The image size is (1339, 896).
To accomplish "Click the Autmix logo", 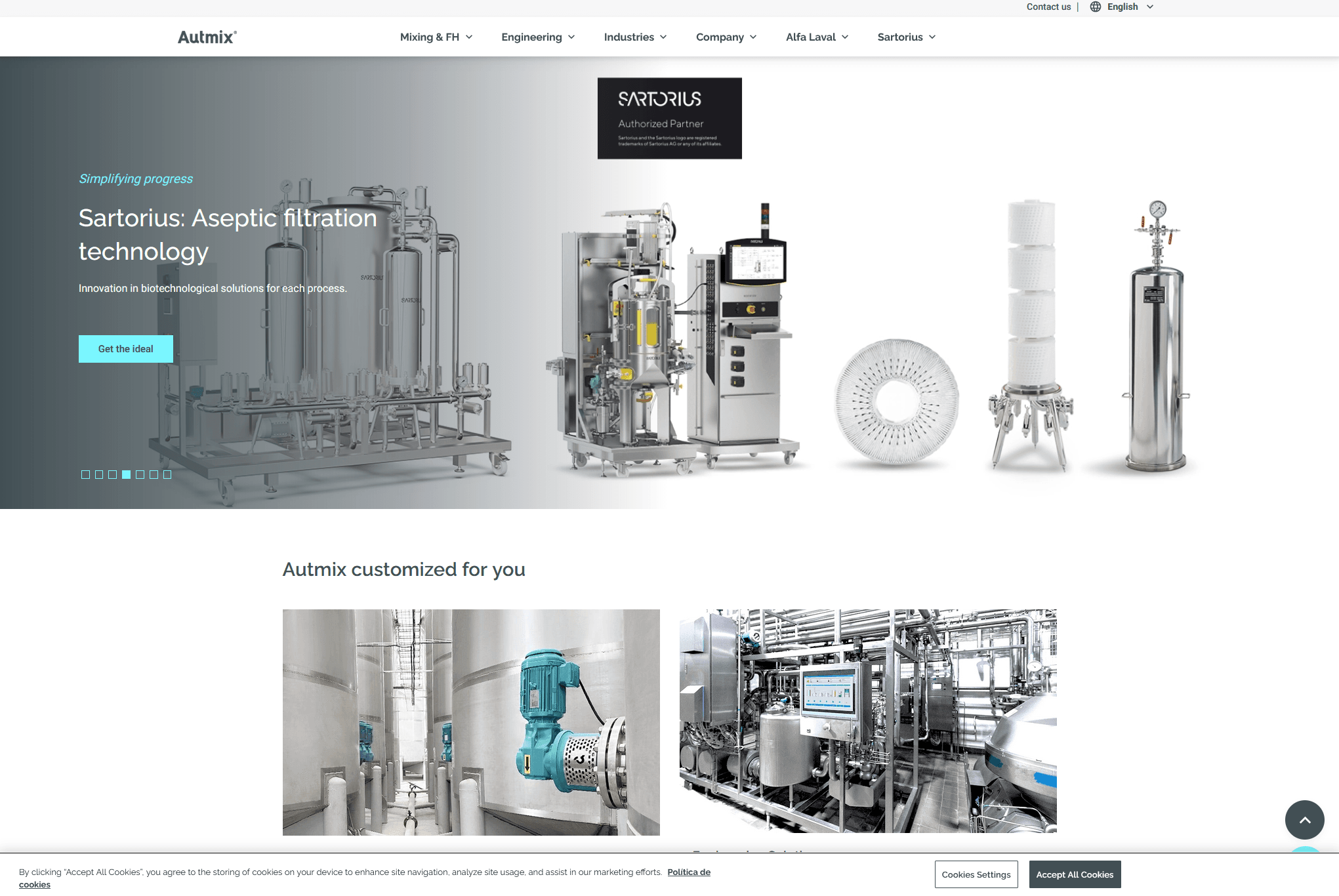I will point(207,37).
